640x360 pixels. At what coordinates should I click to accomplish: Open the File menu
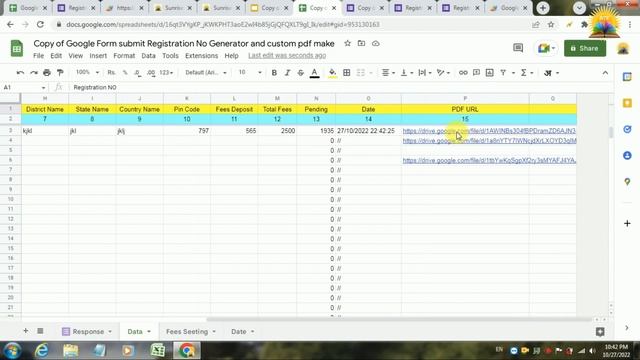point(38,56)
